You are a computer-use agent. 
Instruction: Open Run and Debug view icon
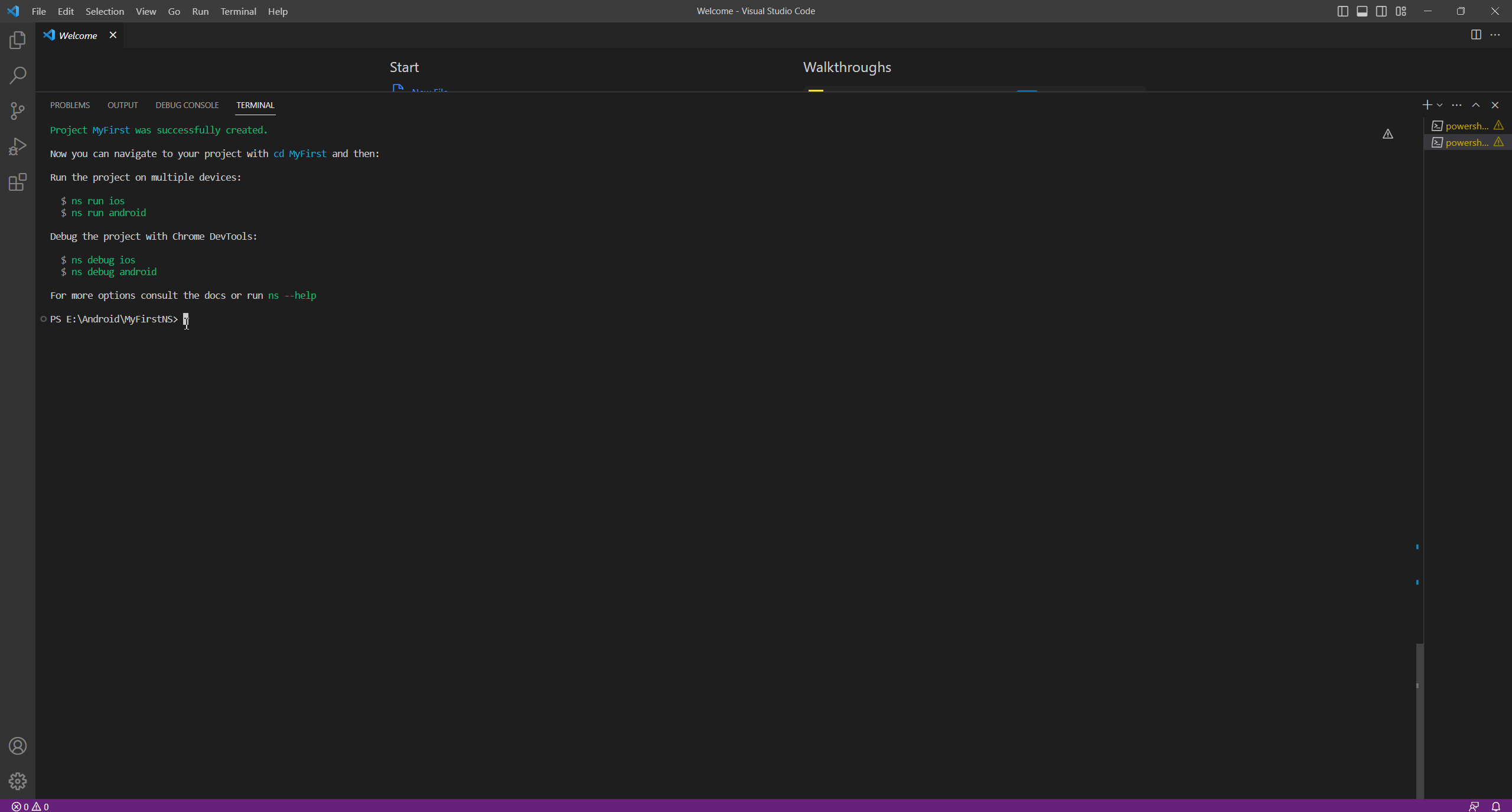pos(18,146)
